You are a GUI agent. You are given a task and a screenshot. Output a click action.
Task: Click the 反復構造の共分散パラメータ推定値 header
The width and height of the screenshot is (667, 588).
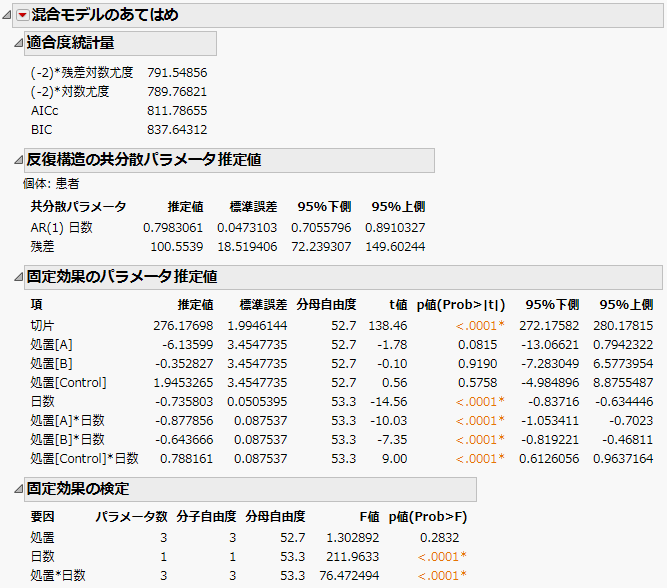coord(229,160)
